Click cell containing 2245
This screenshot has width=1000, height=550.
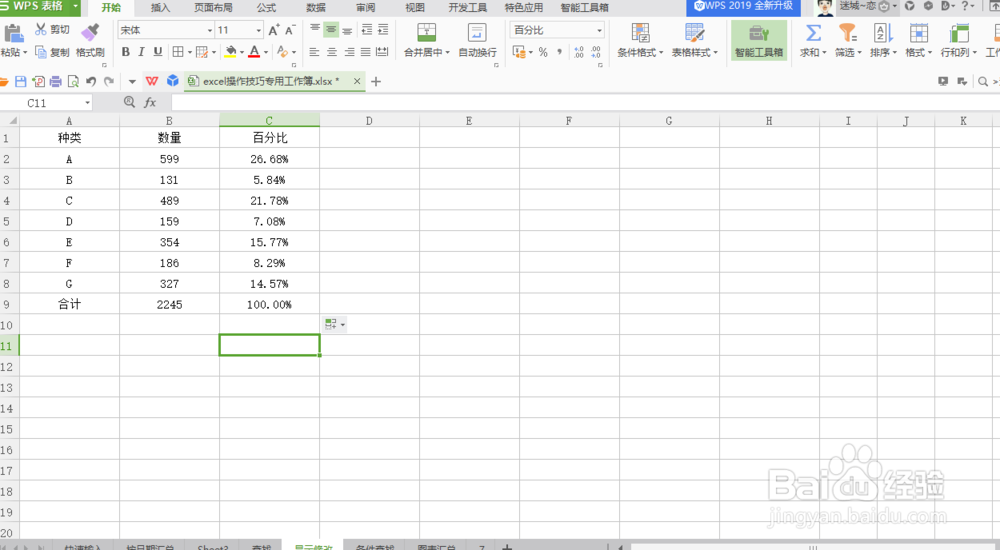point(169,304)
